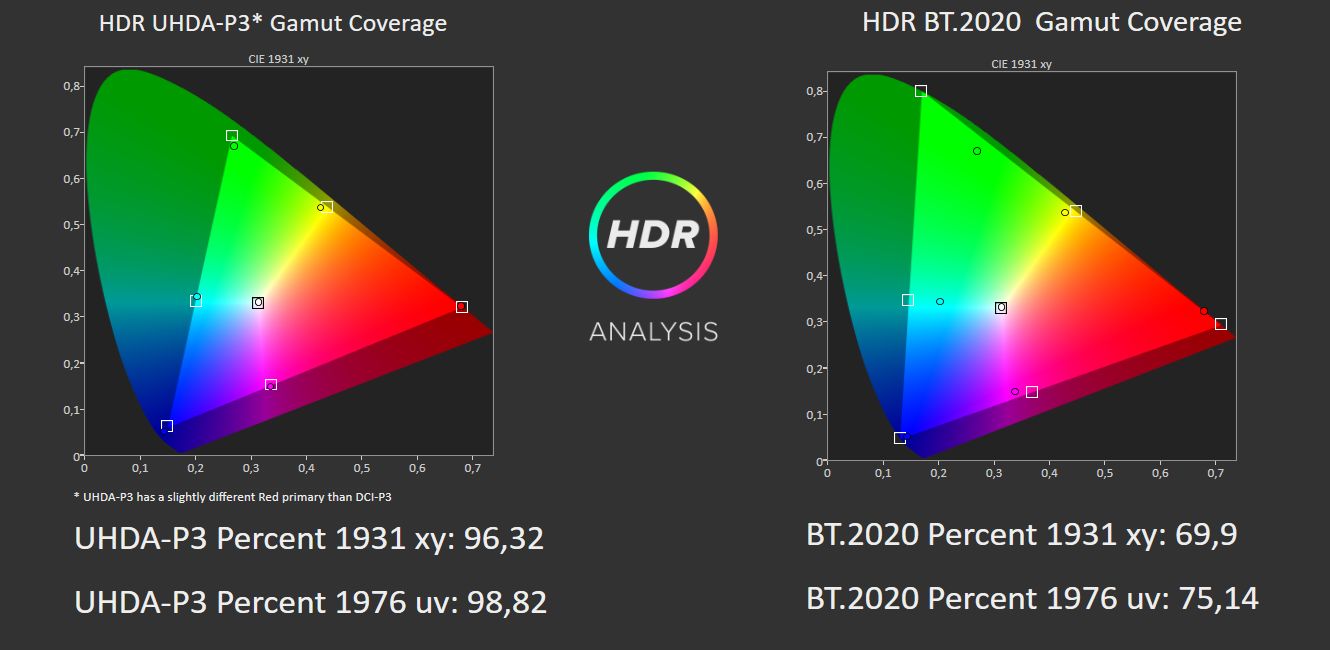Image resolution: width=1330 pixels, height=650 pixels.
Task: Pick the blue primary target square in BT.2020 chart
Action: 900,438
